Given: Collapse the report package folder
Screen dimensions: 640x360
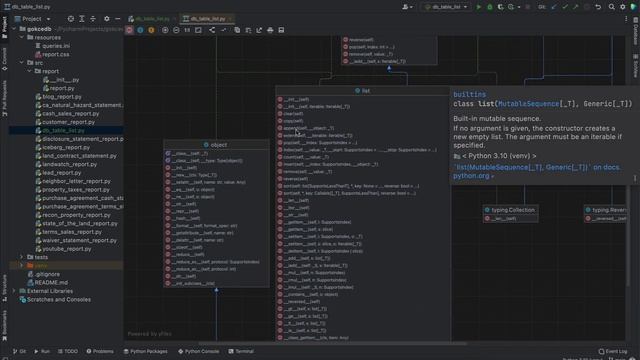Looking at the screenshot, I should [x=29, y=71].
